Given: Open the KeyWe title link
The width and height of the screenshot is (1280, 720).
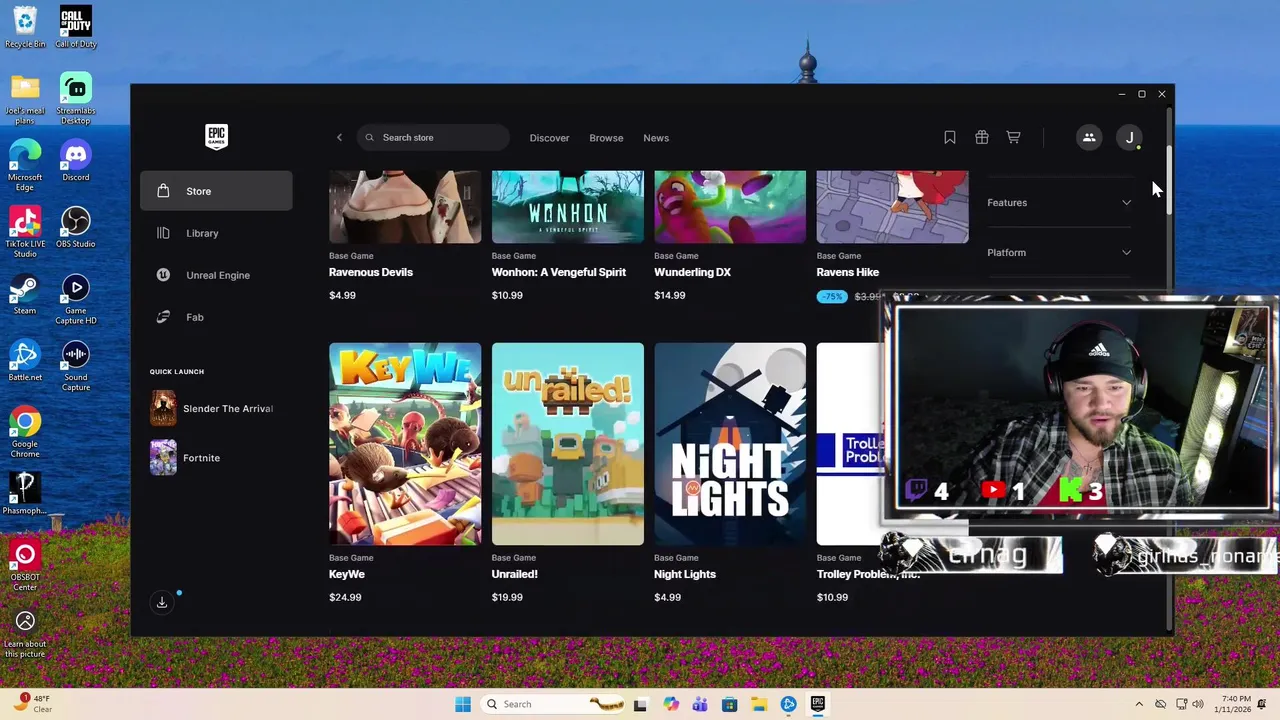Looking at the screenshot, I should click(347, 574).
